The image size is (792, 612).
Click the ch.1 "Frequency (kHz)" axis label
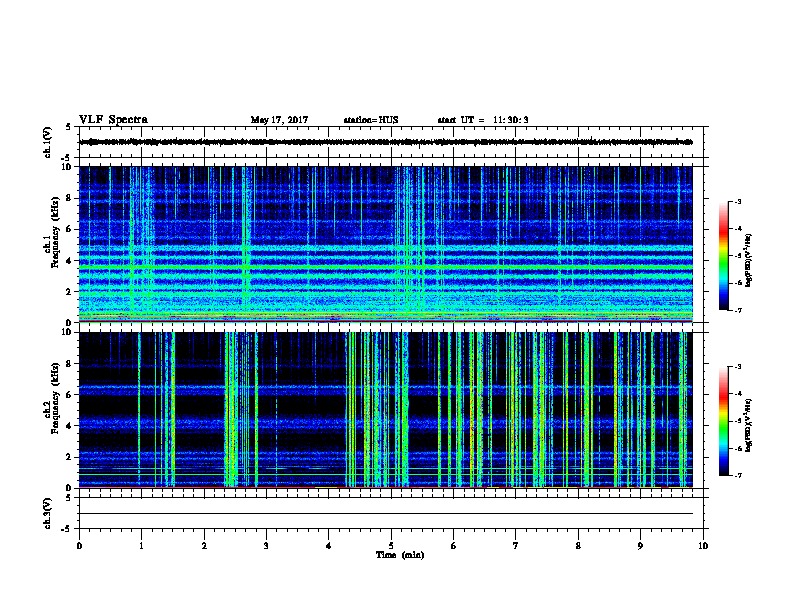tap(55, 232)
